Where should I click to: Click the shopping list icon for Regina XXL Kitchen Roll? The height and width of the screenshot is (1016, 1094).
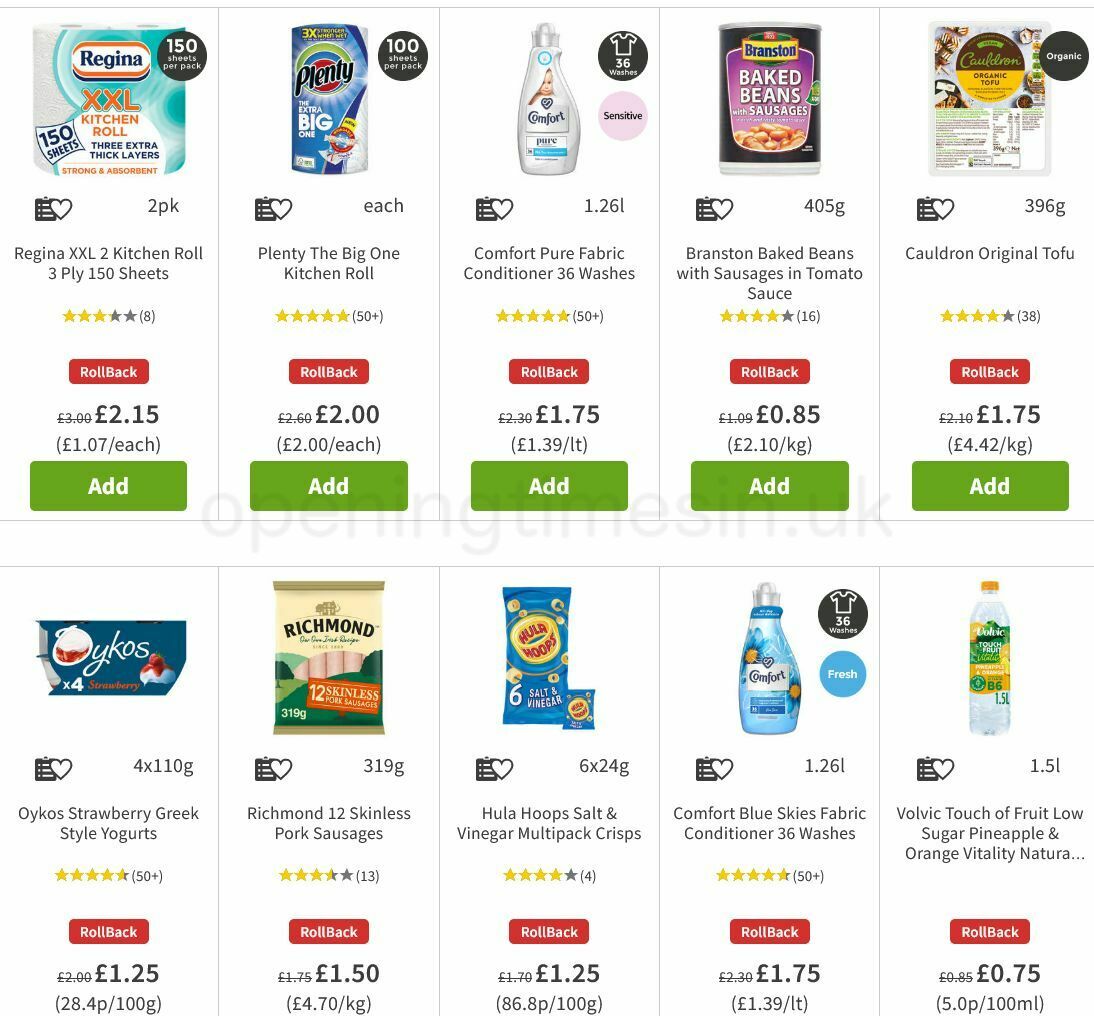(x=44, y=207)
